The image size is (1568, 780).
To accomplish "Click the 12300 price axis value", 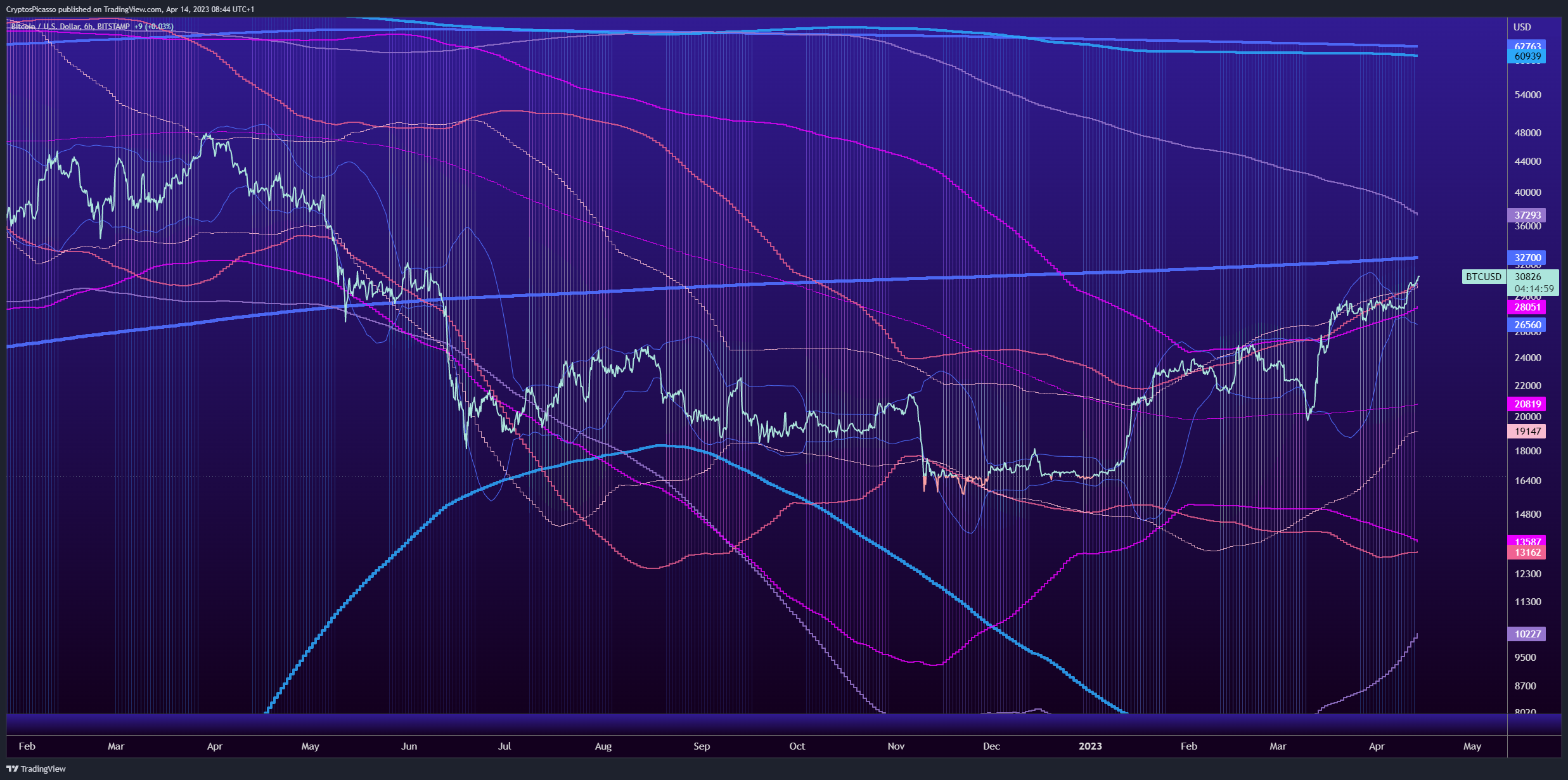I will coord(1527,573).
